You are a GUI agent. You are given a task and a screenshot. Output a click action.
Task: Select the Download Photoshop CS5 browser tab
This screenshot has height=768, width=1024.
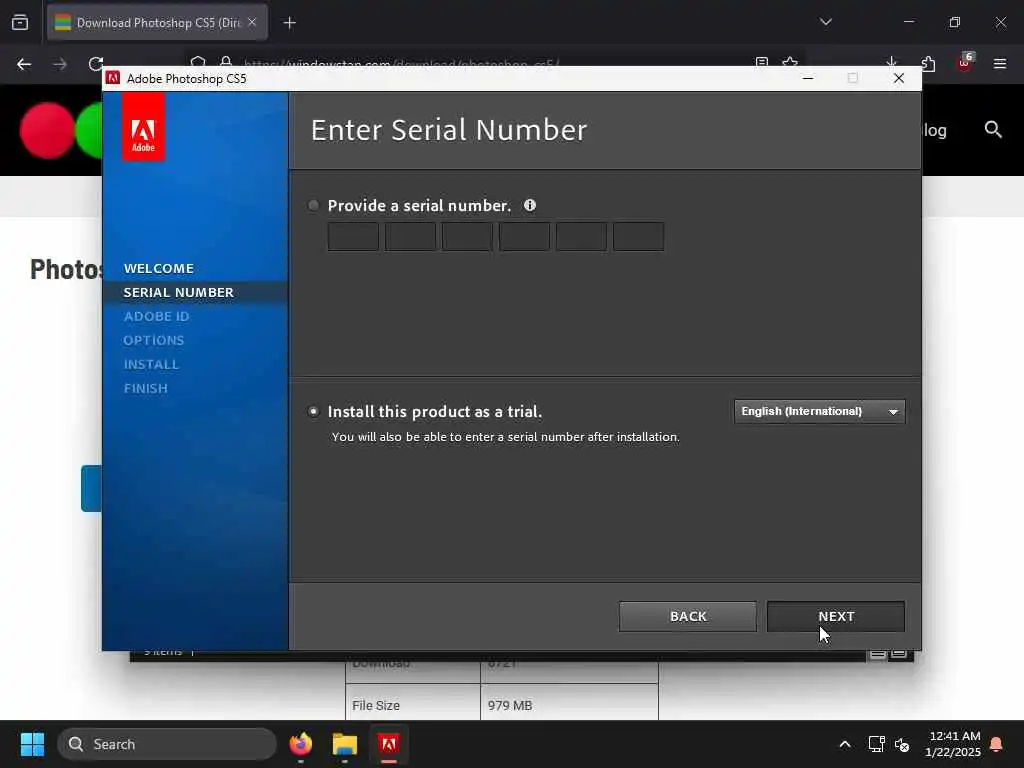click(157, 22)
